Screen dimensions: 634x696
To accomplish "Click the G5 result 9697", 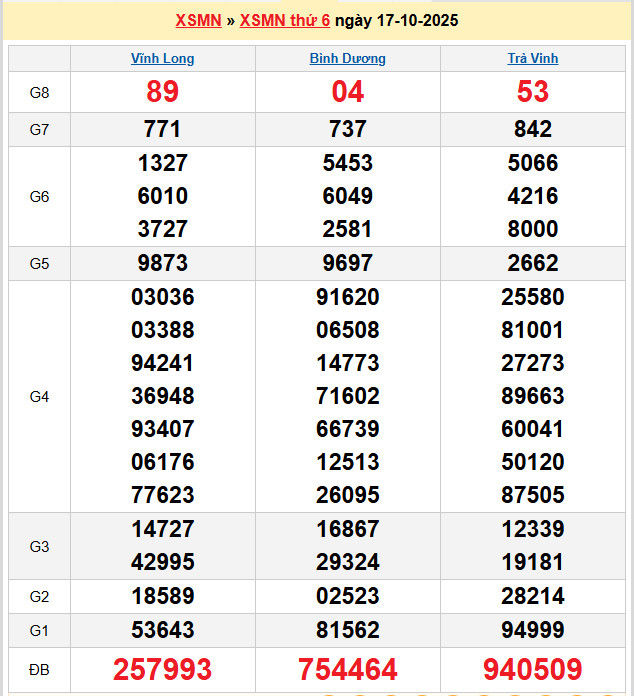I will (348, 264).
